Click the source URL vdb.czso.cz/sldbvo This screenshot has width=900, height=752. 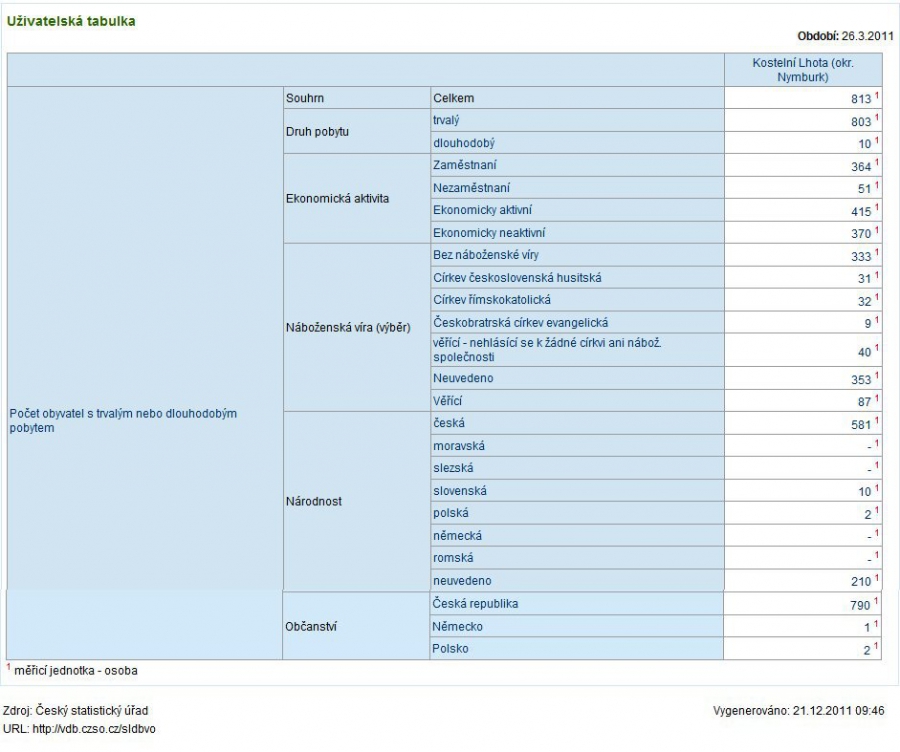click(x=94, y=729)
